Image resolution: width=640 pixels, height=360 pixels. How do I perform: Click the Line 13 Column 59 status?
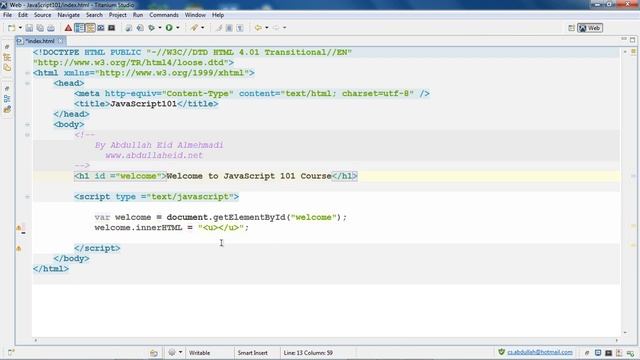[308, 353]
